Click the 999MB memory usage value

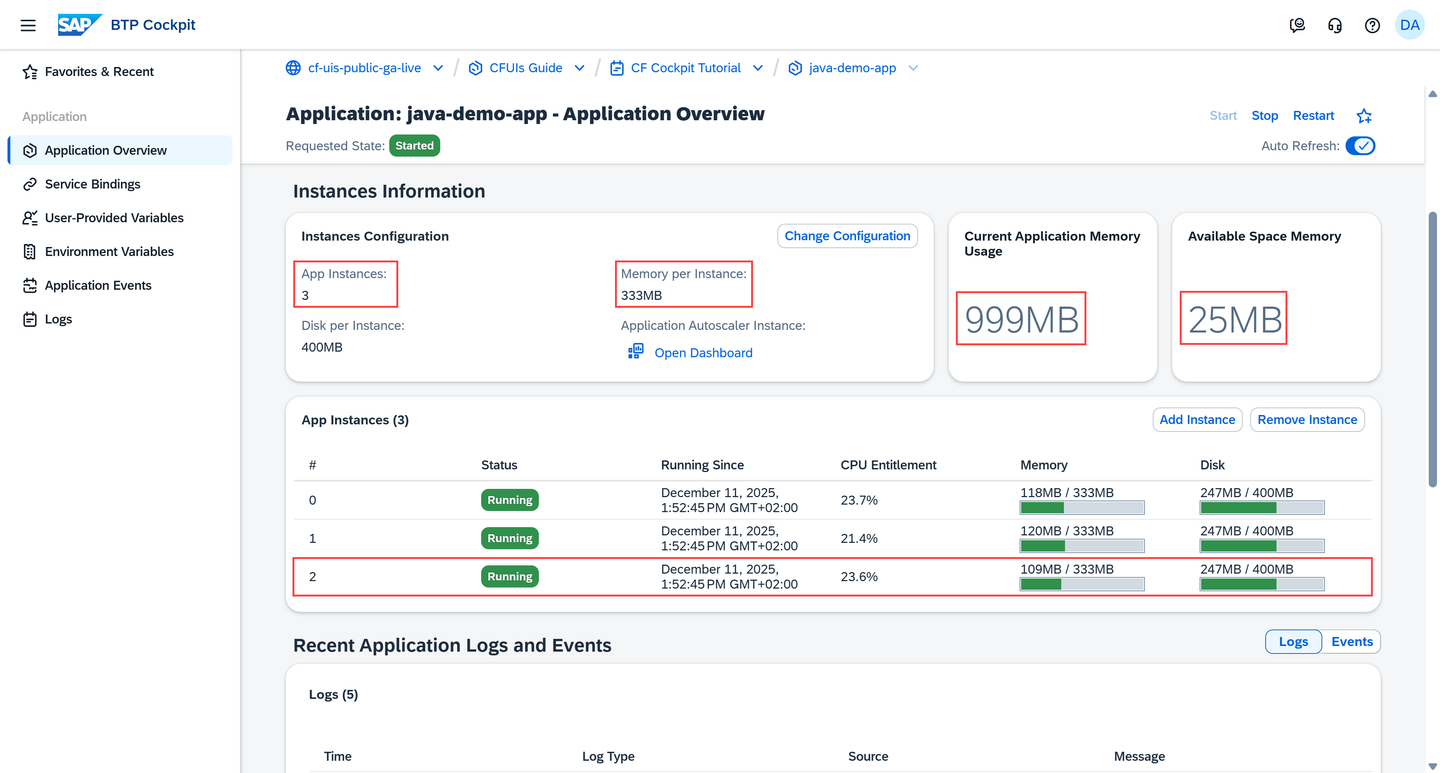point(1021,320)
